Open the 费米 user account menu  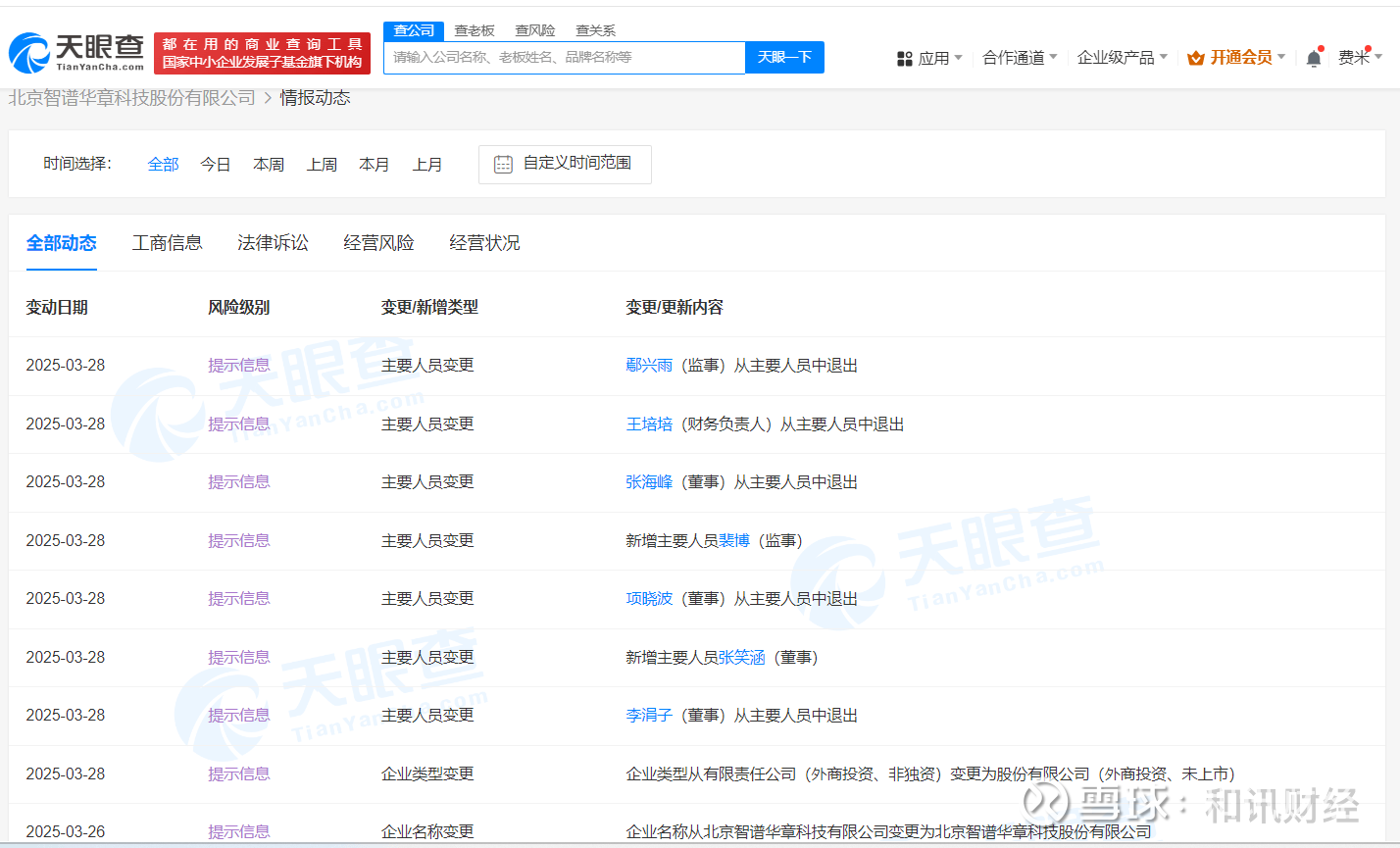click(1359, 58)
